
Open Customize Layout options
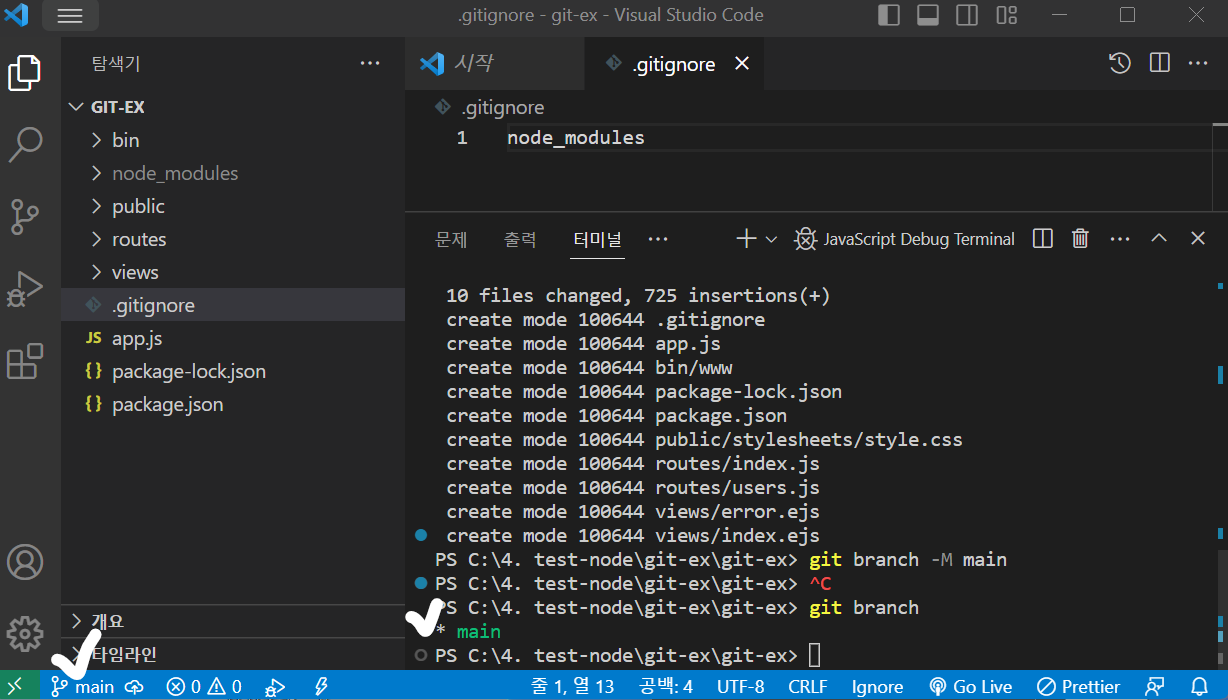(1006, 15)
